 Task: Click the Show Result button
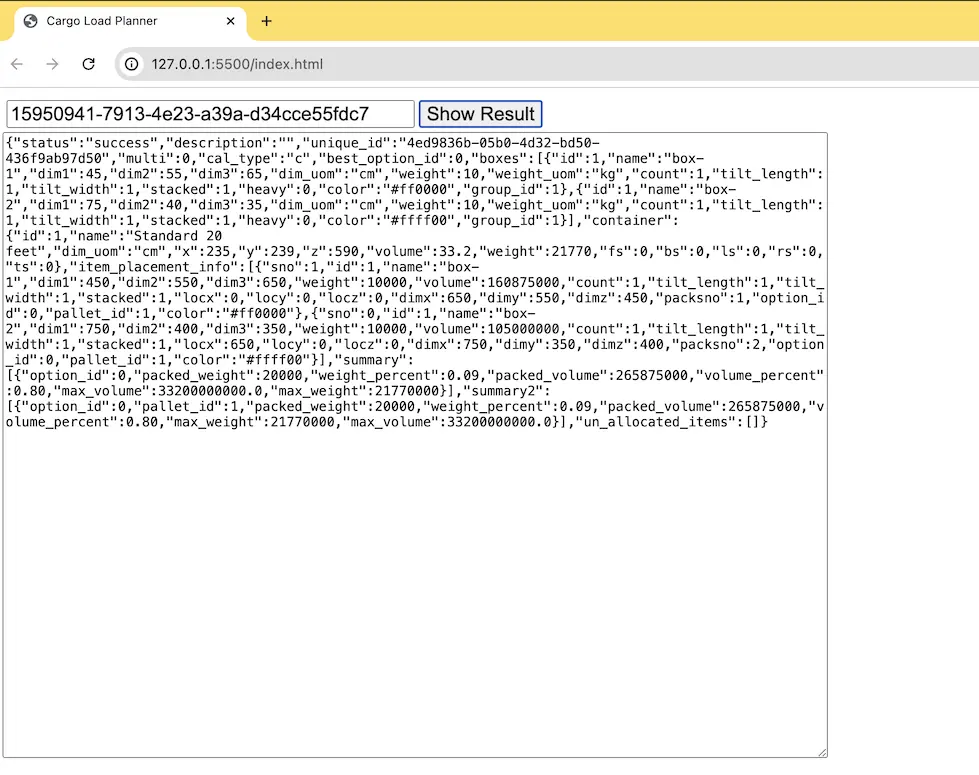[480, 114]
